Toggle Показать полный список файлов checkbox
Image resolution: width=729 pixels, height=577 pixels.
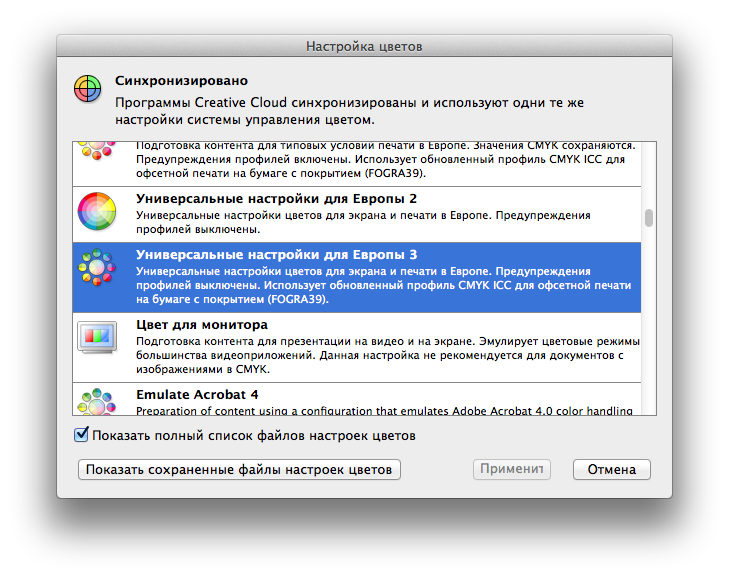[81, 435]
